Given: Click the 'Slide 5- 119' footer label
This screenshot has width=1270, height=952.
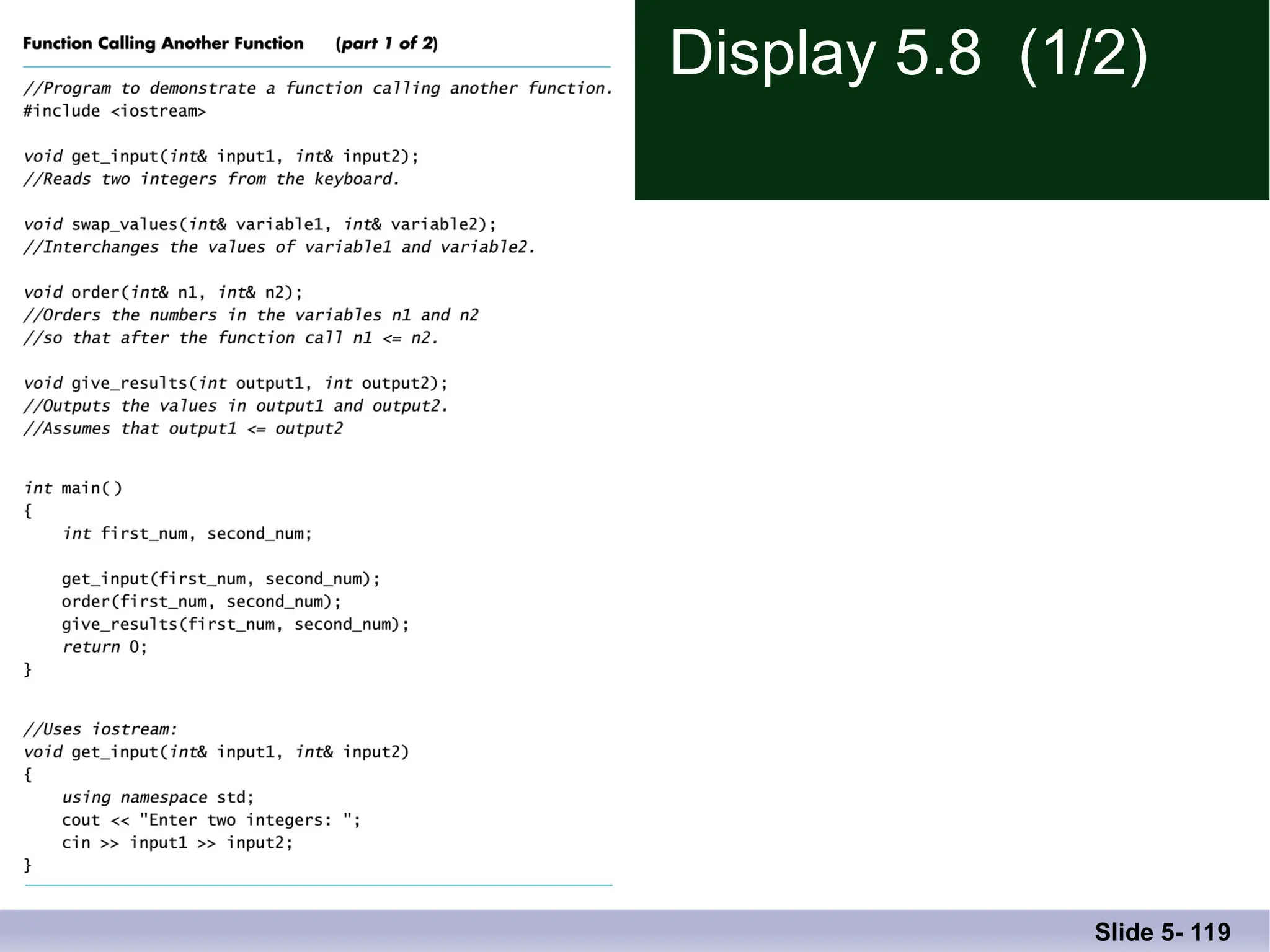Looking at the screenshot, I should [1163, 932].
